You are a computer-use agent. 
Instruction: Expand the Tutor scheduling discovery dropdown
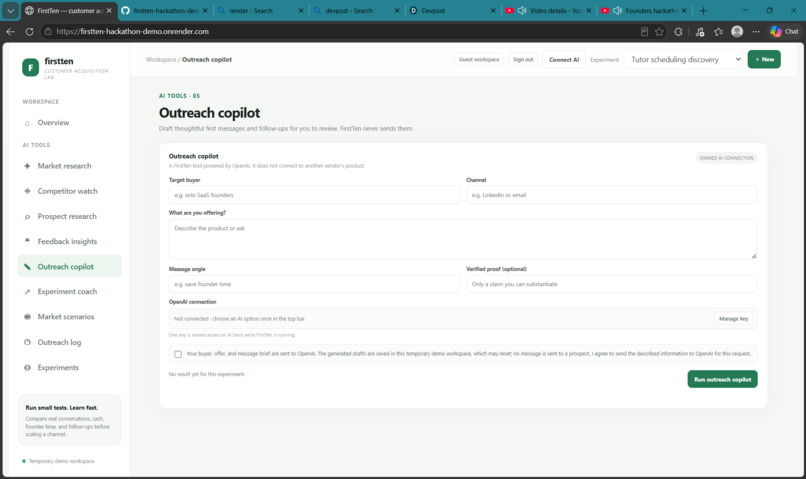[685, 60]
